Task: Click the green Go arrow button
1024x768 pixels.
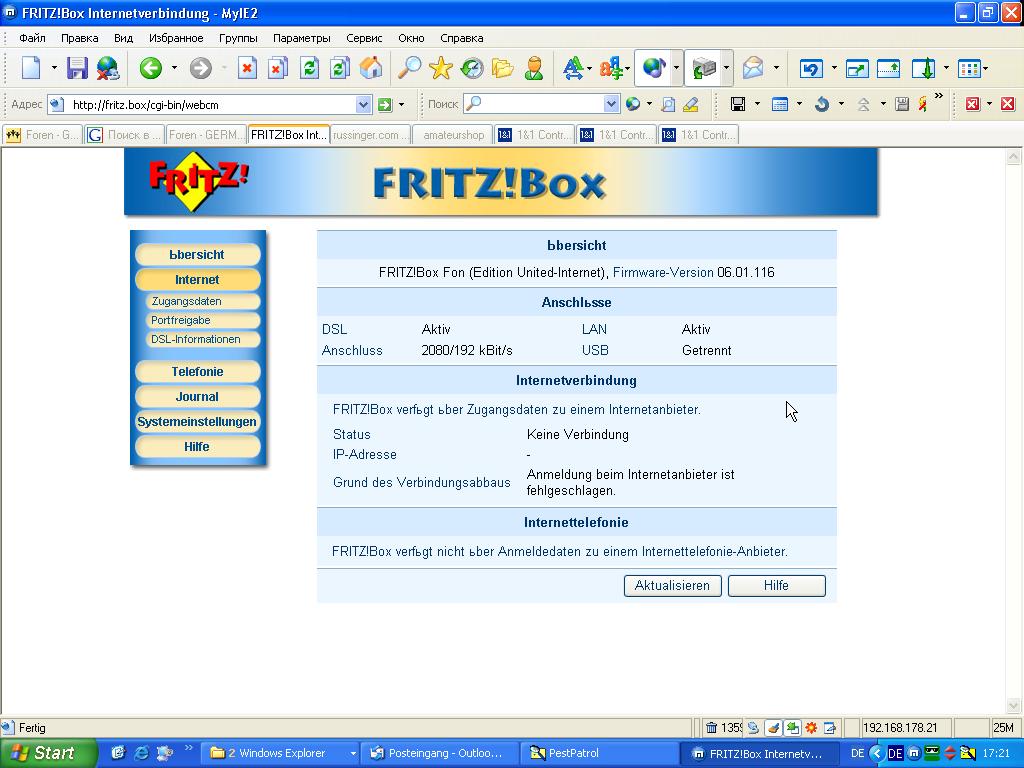Action: [385, 104]
